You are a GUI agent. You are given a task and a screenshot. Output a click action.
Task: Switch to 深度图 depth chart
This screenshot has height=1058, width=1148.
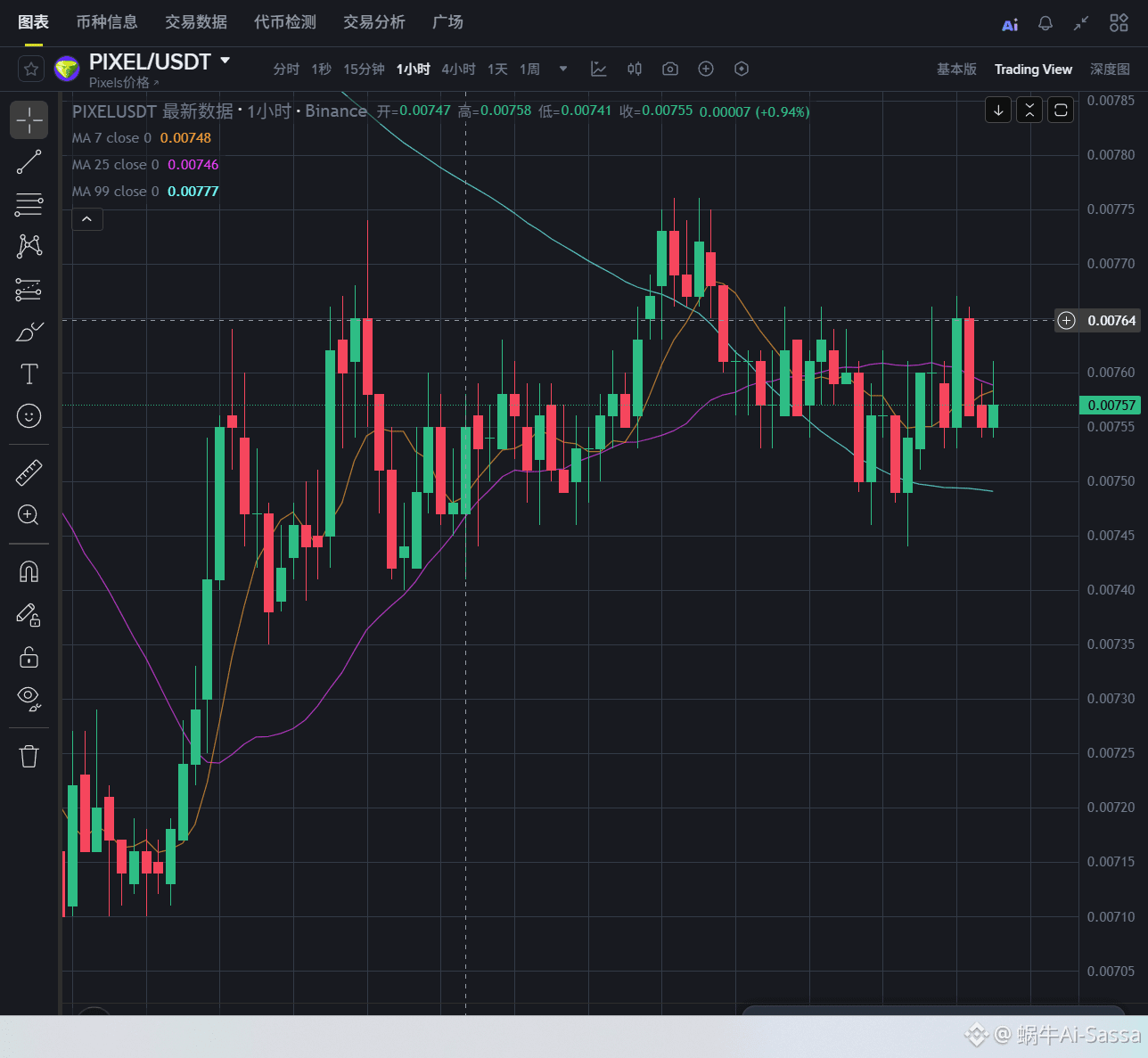1110,70
